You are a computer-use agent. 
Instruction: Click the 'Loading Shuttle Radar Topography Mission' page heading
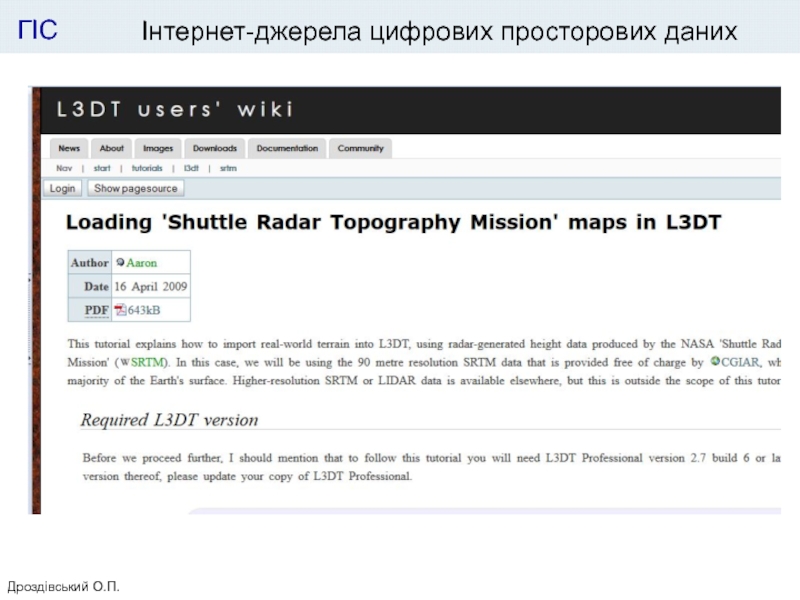coord(393,222)
